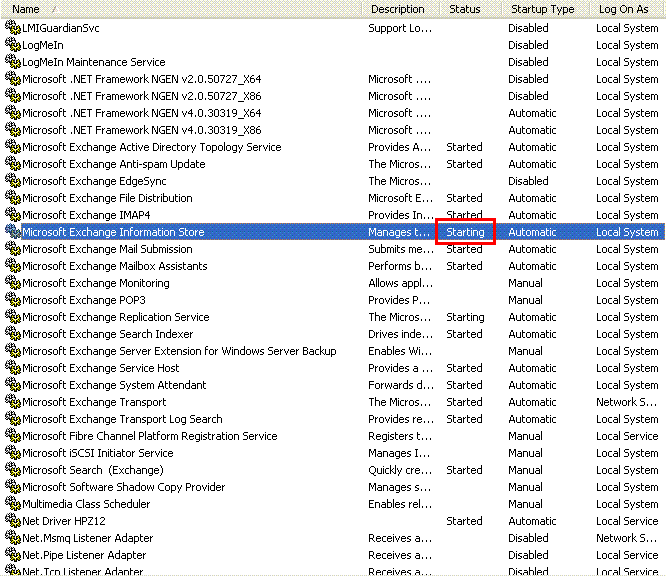Select the LogMeIn service name

tap(43, 45)
